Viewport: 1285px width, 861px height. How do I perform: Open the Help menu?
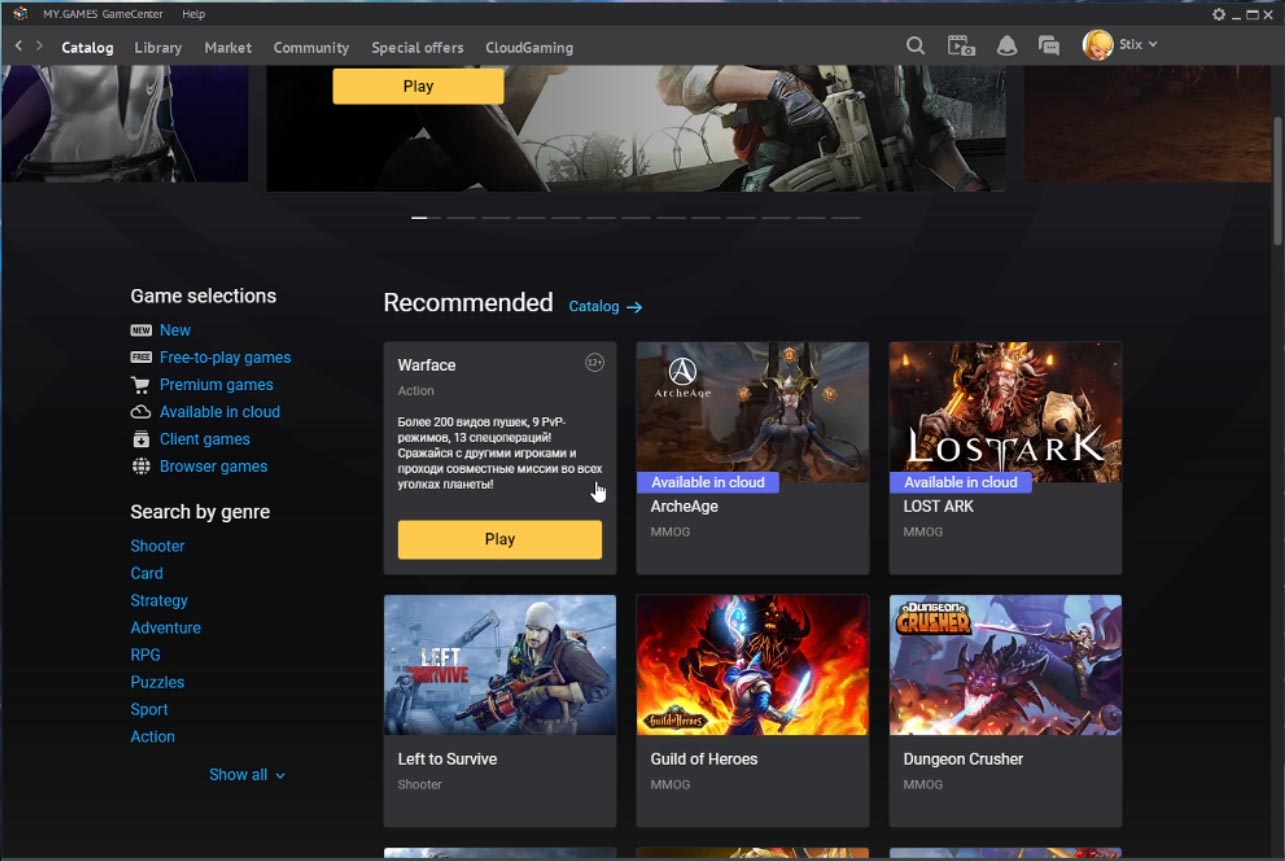pos(194,14)
